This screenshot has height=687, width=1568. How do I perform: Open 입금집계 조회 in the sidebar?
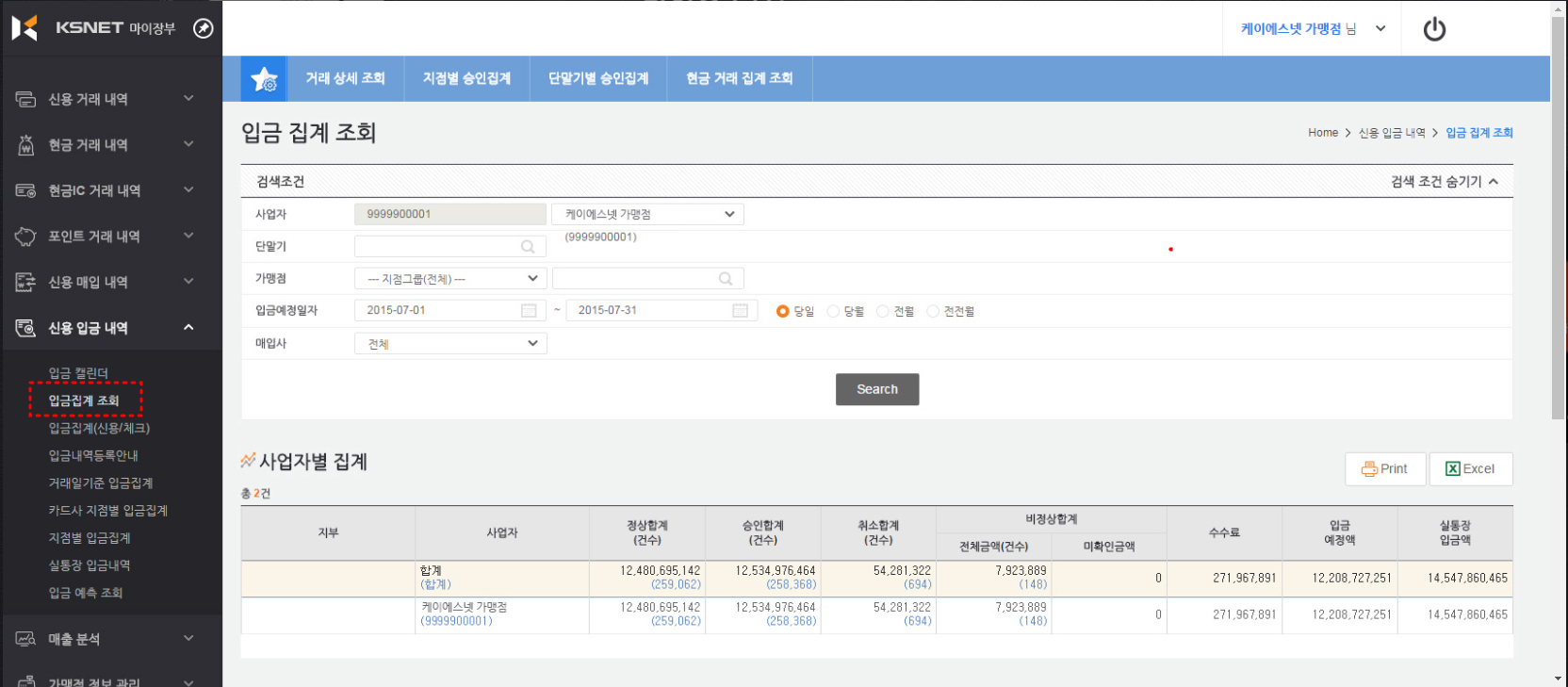84,401
